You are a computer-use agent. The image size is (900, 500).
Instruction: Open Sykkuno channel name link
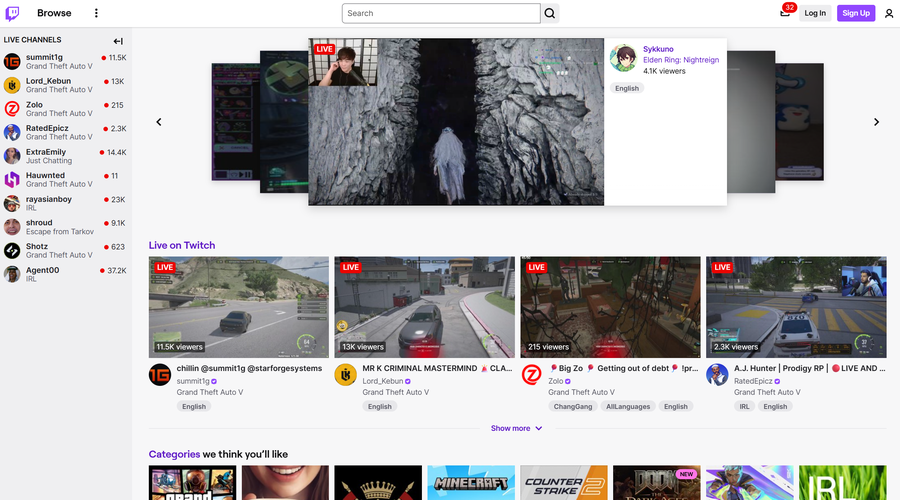coord(658,49)
